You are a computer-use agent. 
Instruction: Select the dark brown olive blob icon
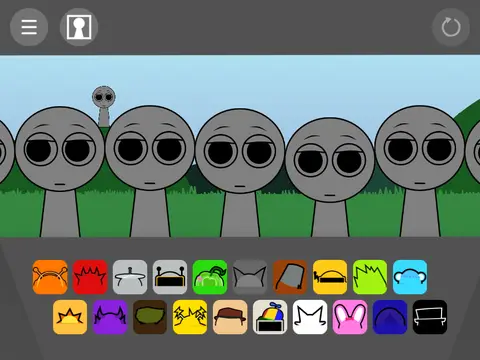pyautogui.click(x=150, y=317)
